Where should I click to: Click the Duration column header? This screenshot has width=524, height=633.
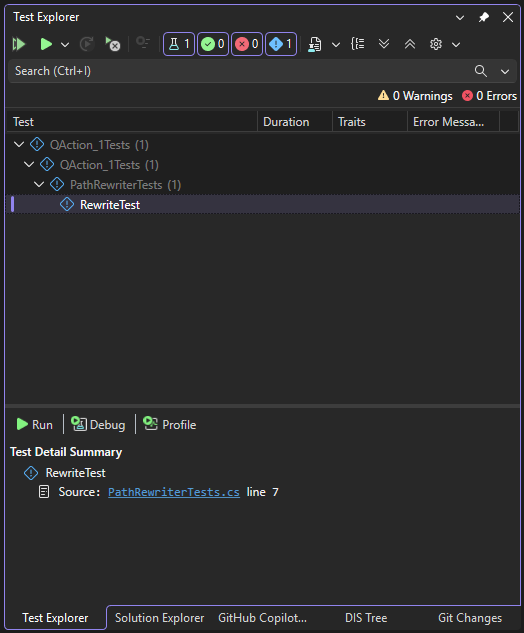(x=295, y=122)
